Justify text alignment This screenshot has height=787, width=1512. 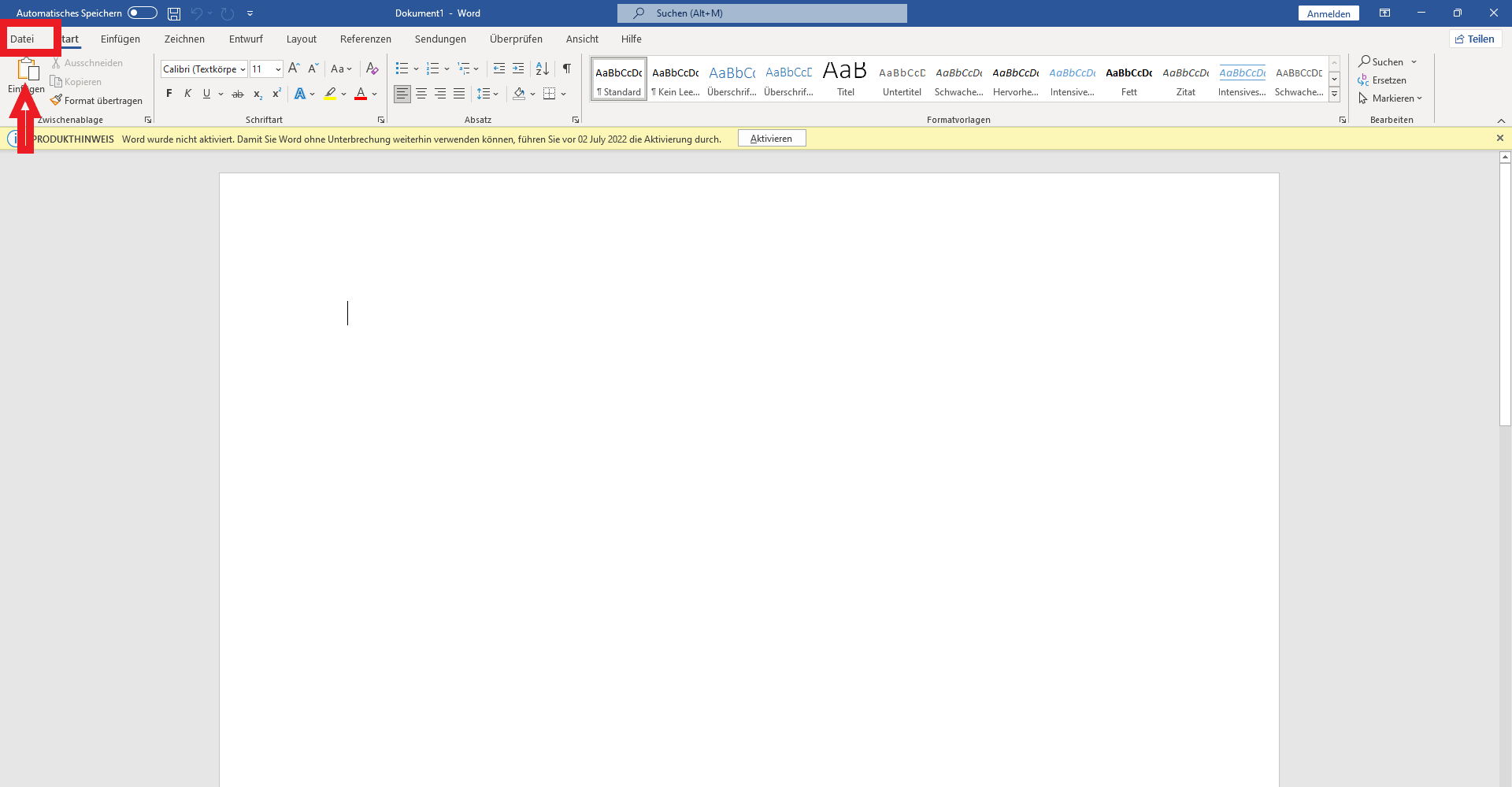(x=459, y=94)
